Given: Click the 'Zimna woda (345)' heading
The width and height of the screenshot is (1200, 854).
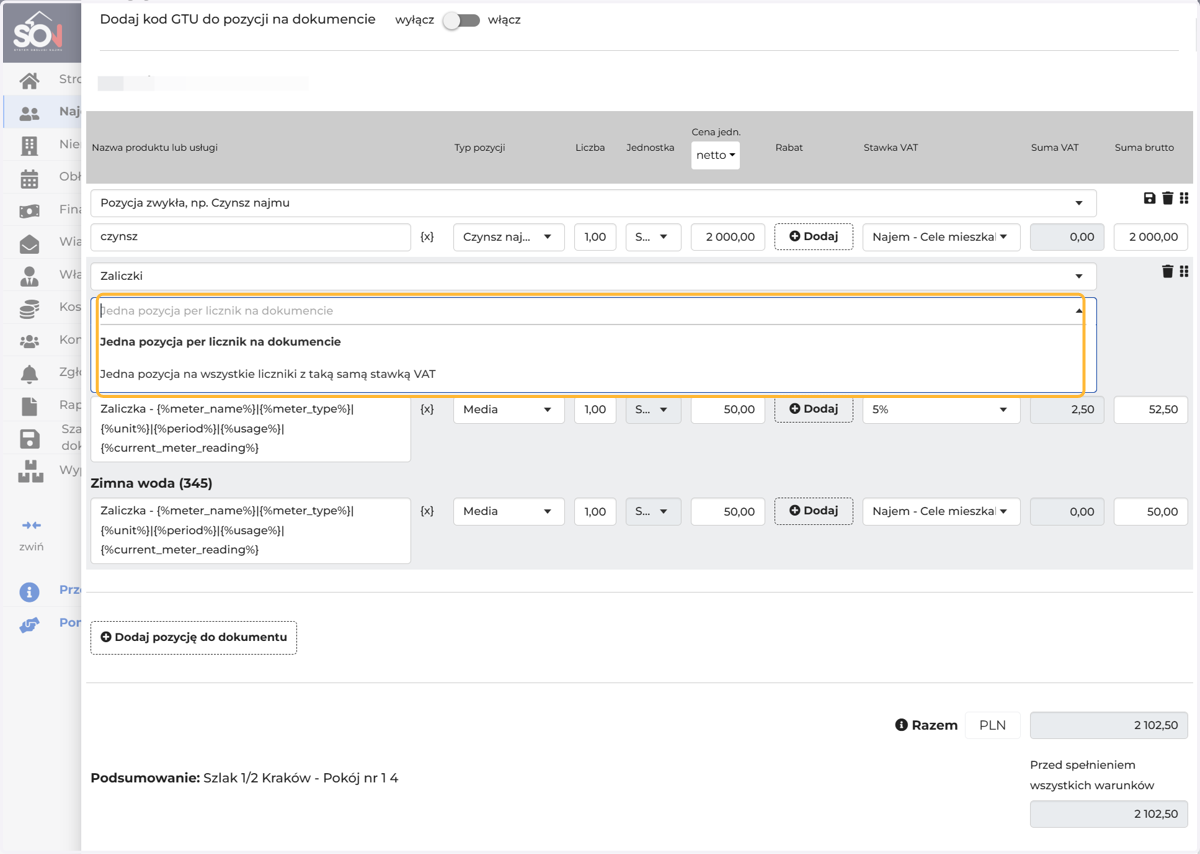Looking at the screenshot, I should point(151,483).
